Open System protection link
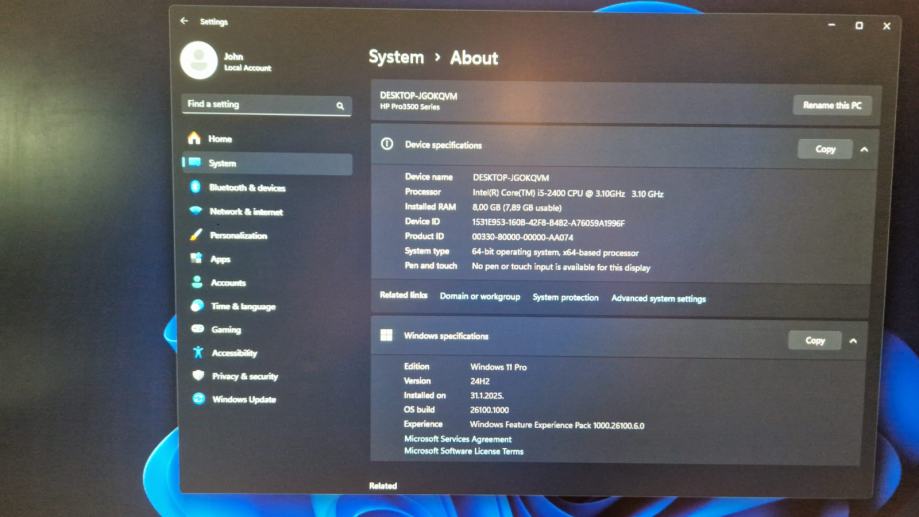Image resolution: width=919 pixels, height=517 pixels. click(x=566, y=297)
